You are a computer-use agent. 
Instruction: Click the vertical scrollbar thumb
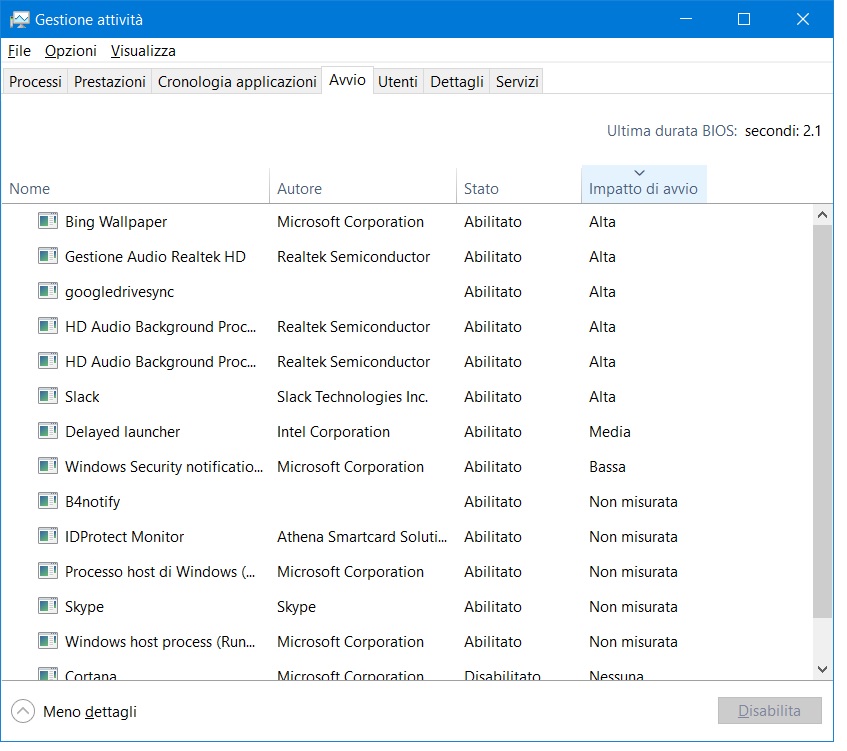823,421
